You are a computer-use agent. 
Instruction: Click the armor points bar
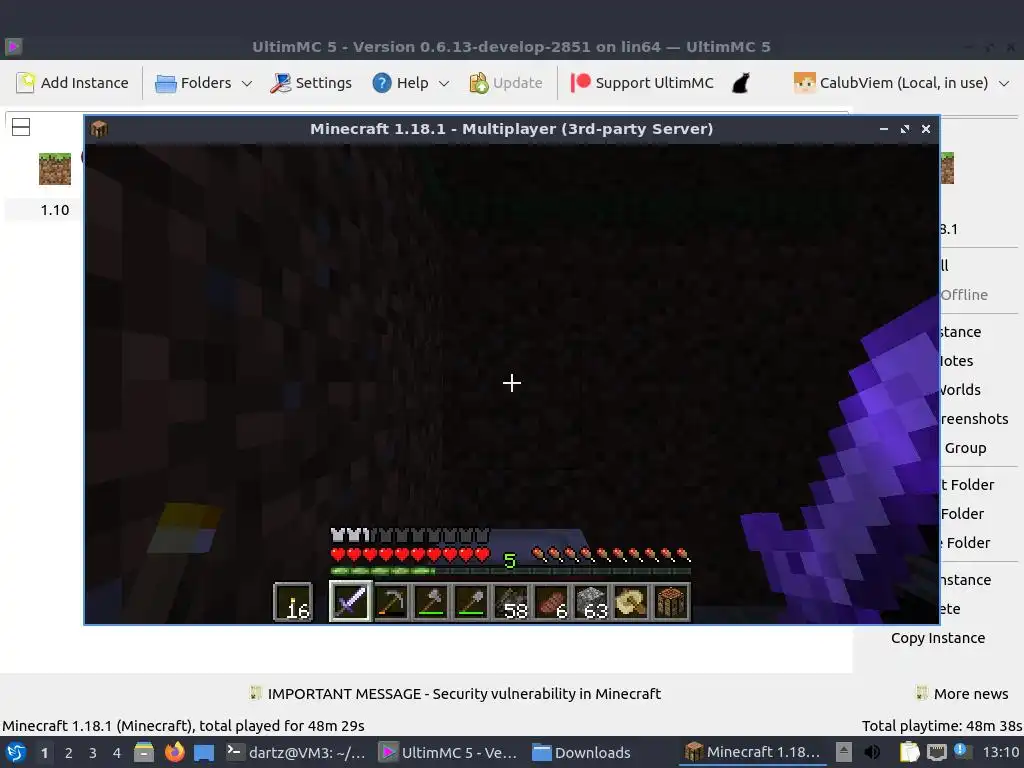(x=410, y=536)
